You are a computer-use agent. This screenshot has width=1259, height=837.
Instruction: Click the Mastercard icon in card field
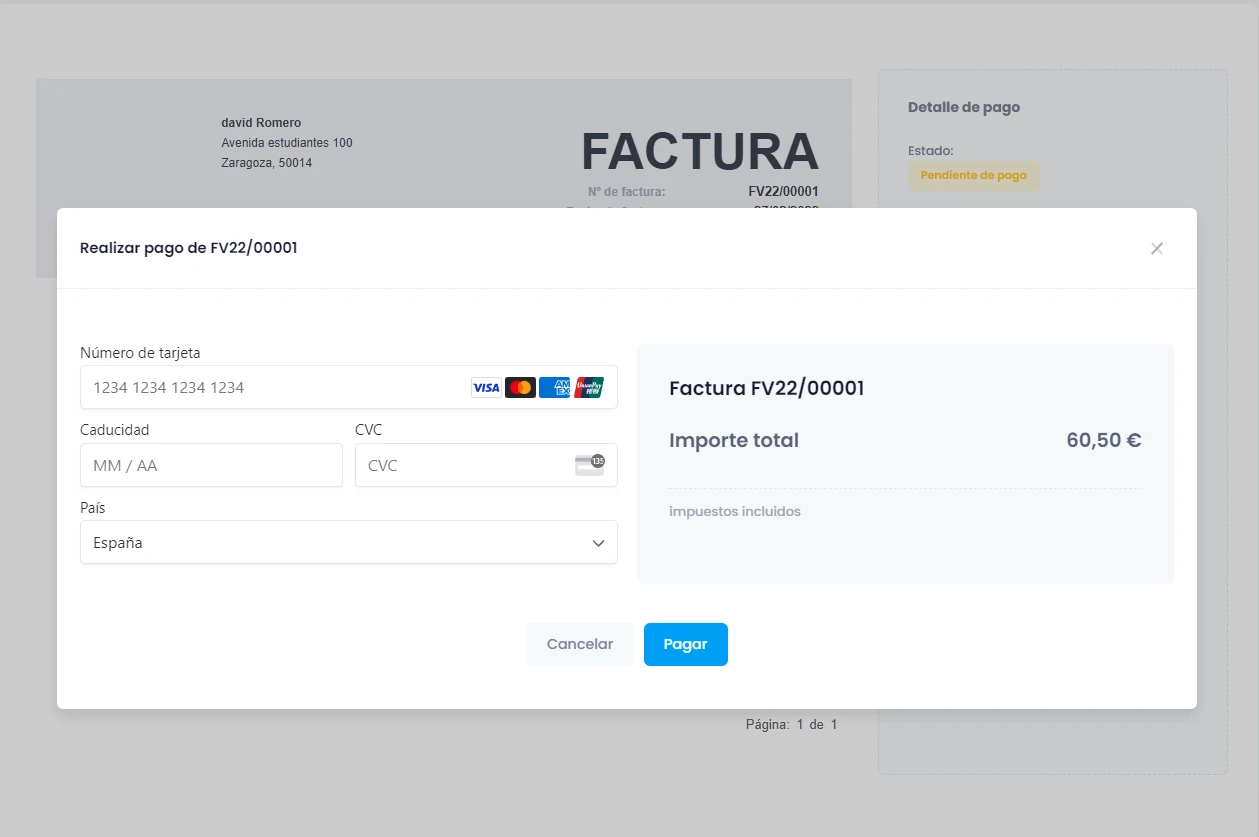(521, 387)
